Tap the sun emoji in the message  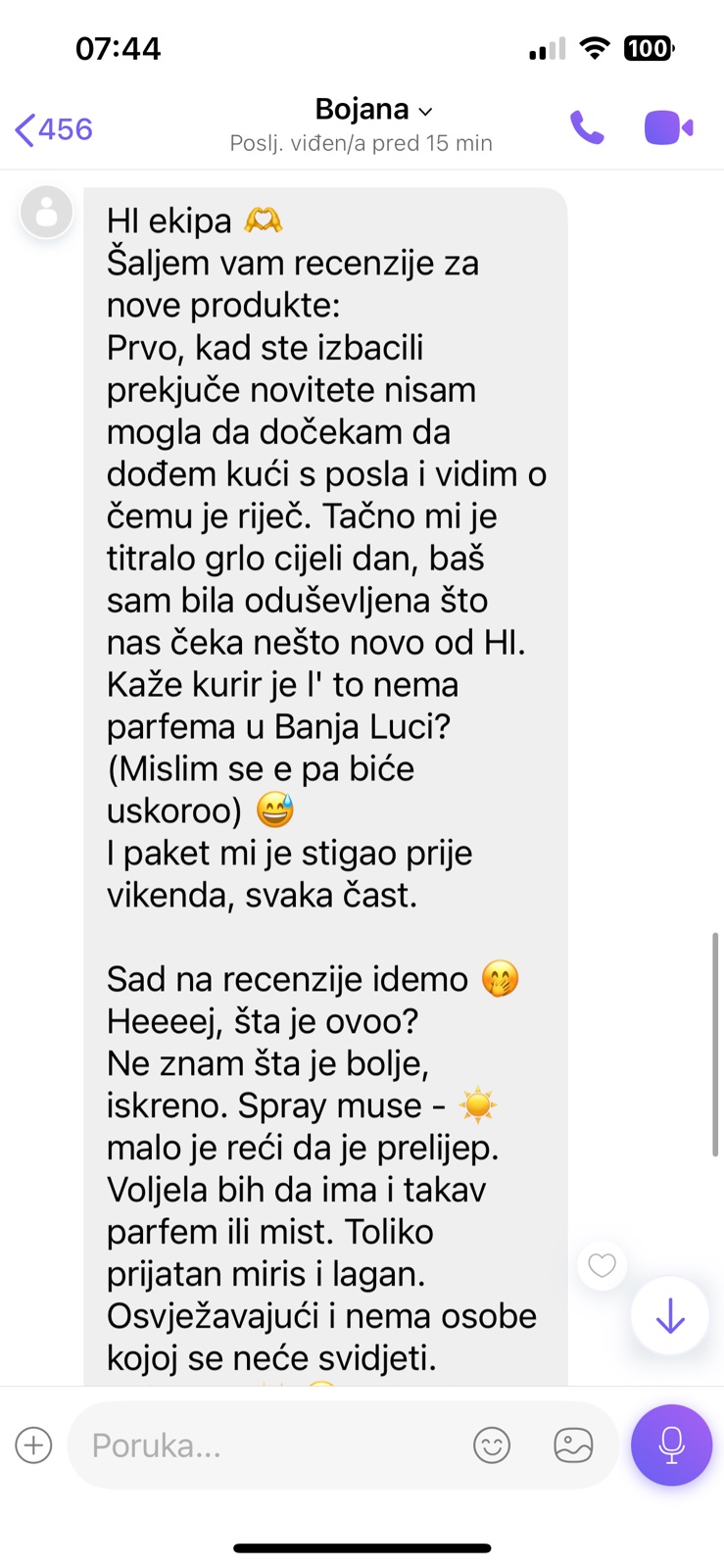tap(477, 1105)
